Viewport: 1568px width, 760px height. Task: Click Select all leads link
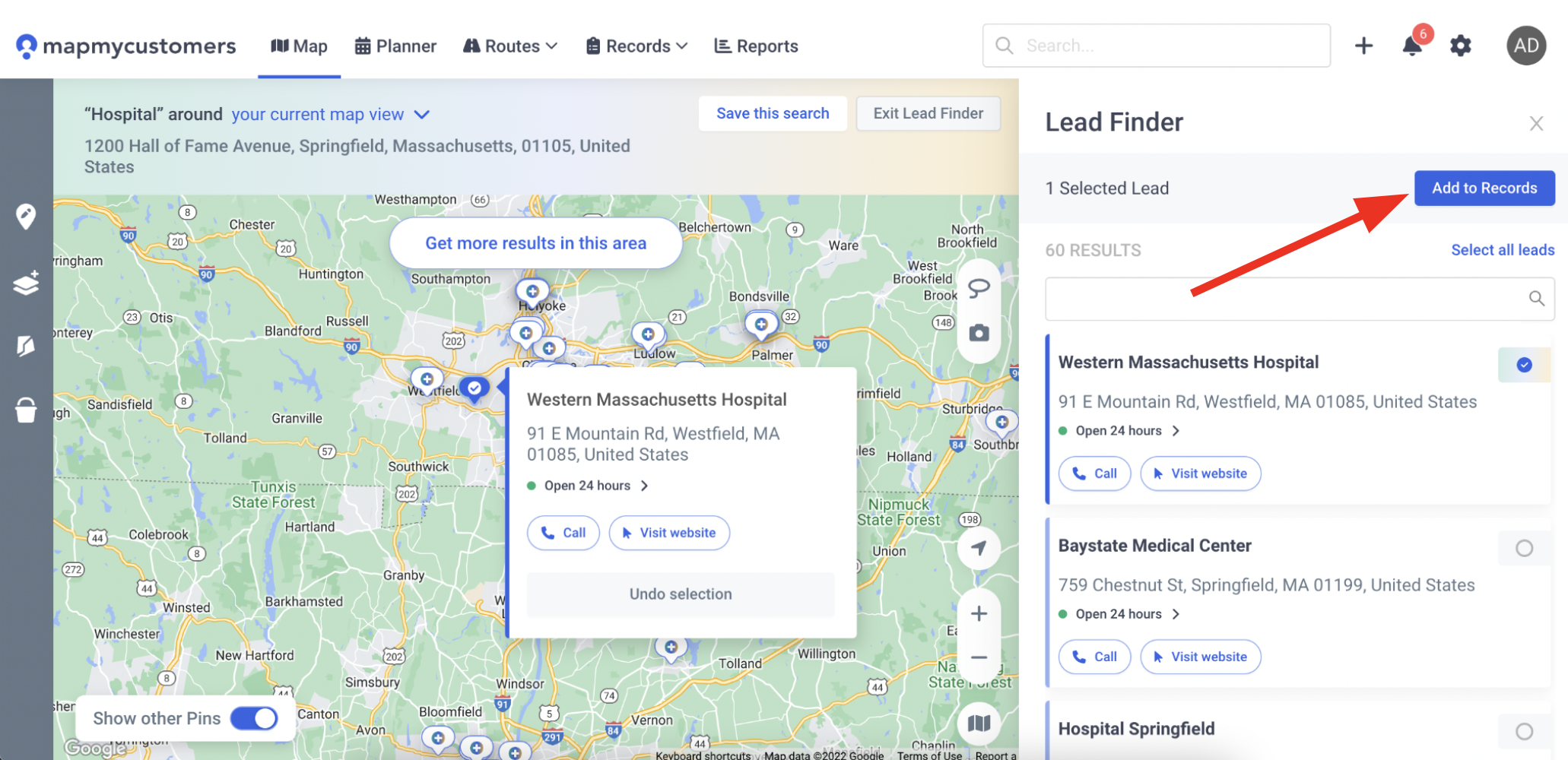tap(1503, 250)
